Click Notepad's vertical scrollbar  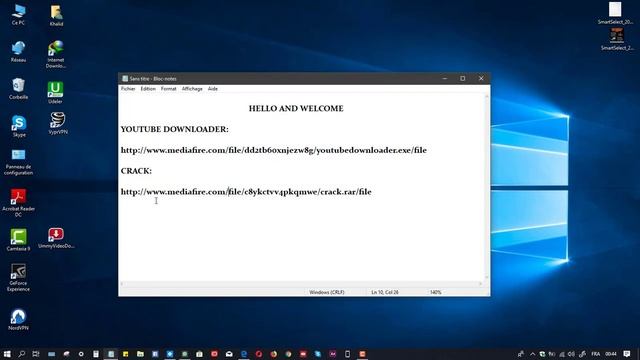click(x=487, y=187)
